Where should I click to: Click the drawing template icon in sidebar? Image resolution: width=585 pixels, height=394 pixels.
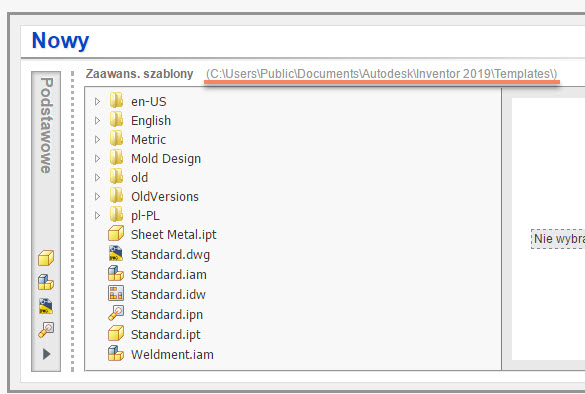coord(46,306)
